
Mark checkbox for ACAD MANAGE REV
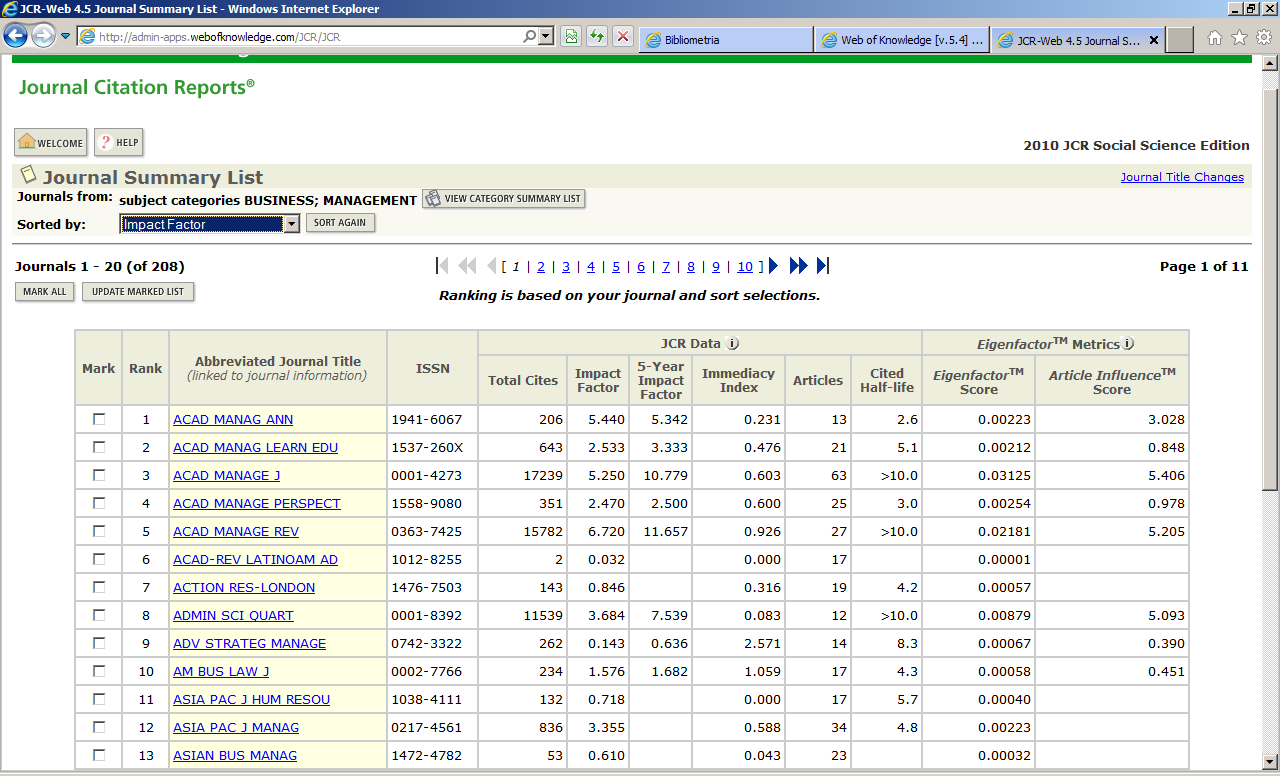point(99,531)
